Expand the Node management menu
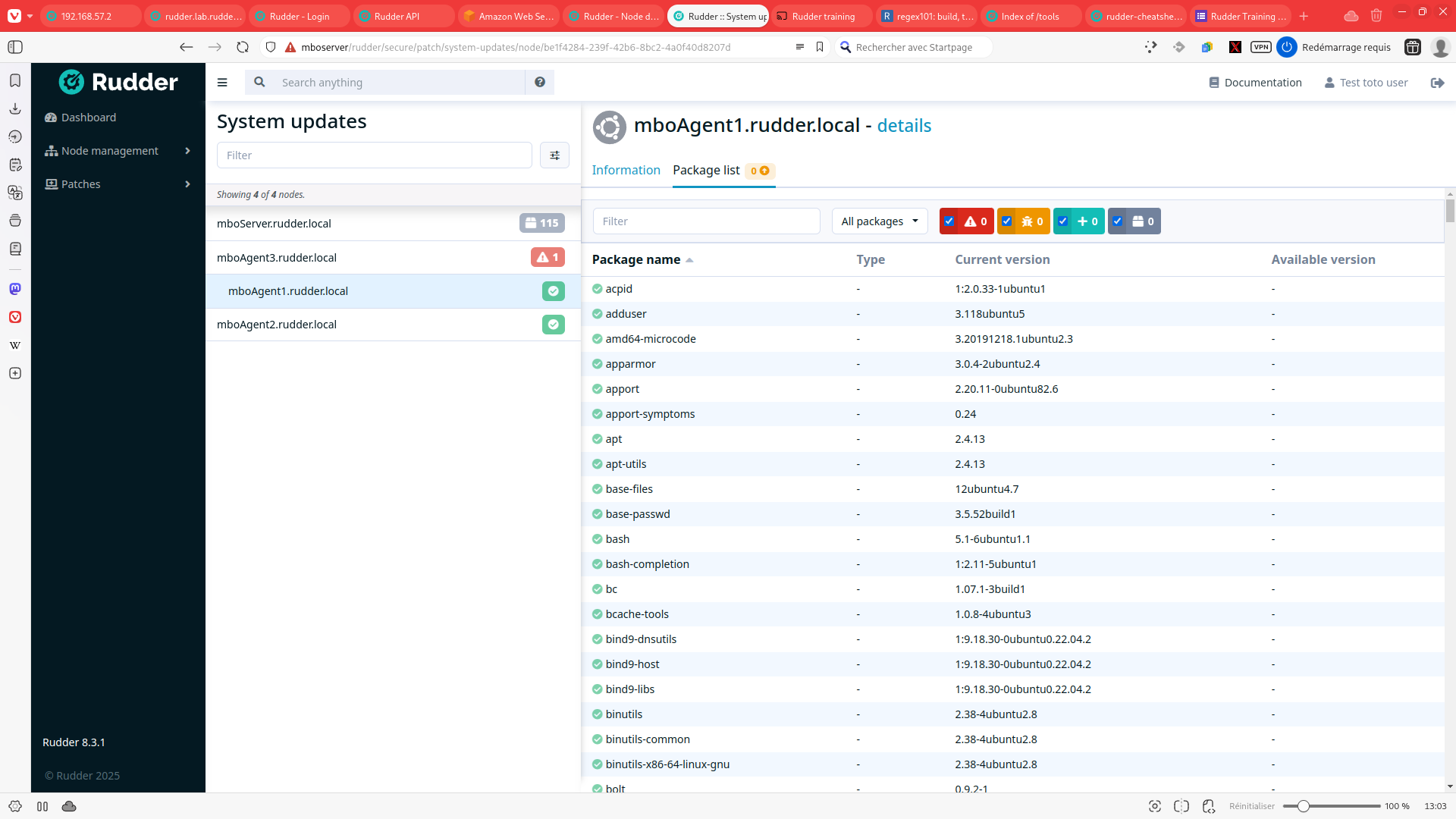The height and width of the screenshot is (819, 1456). (118, 151)
